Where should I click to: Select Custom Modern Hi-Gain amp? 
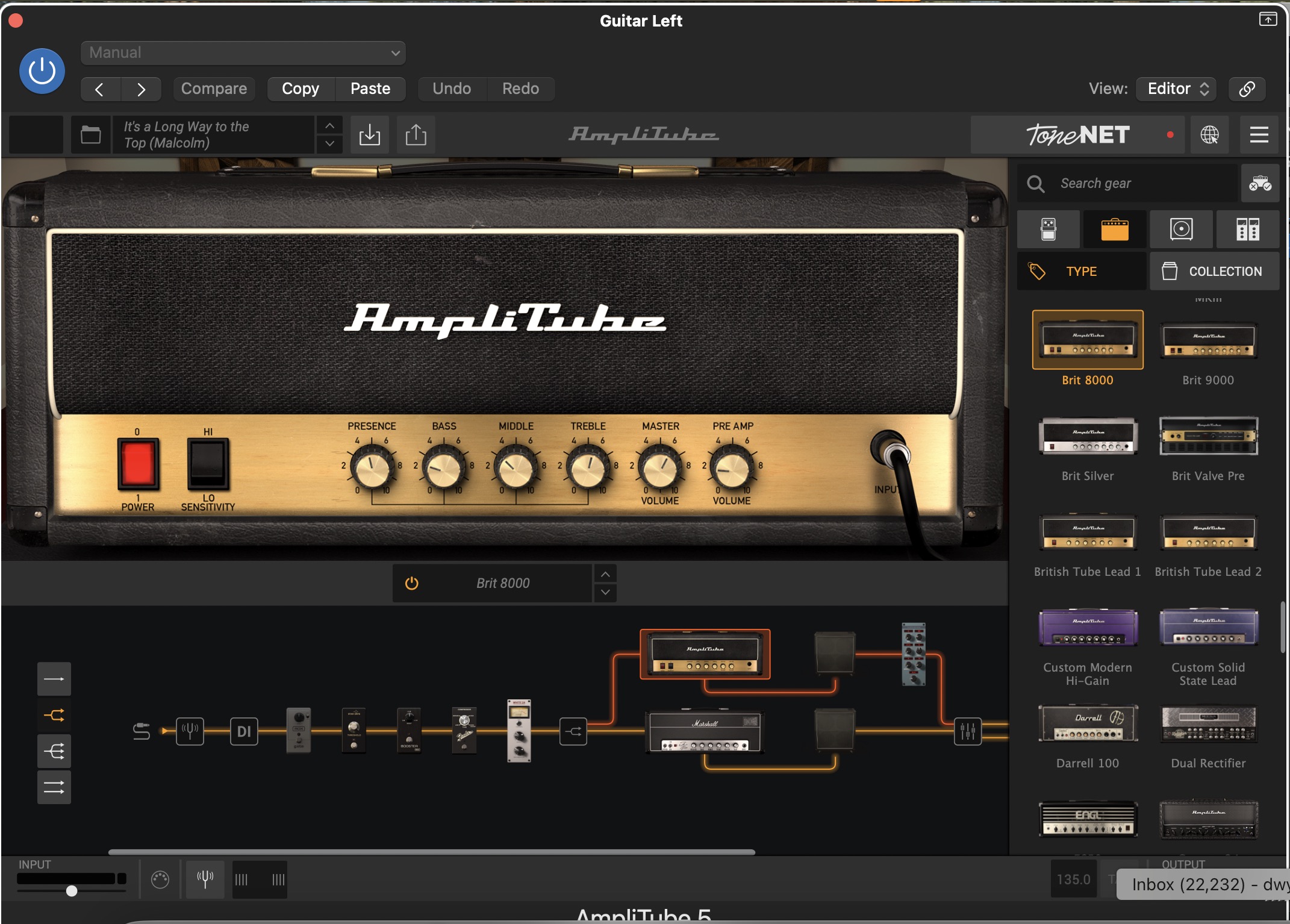tap(1088, 627)
